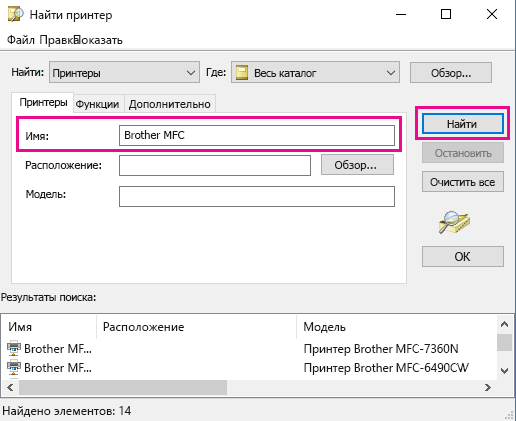Open the Файл menu

21,40
